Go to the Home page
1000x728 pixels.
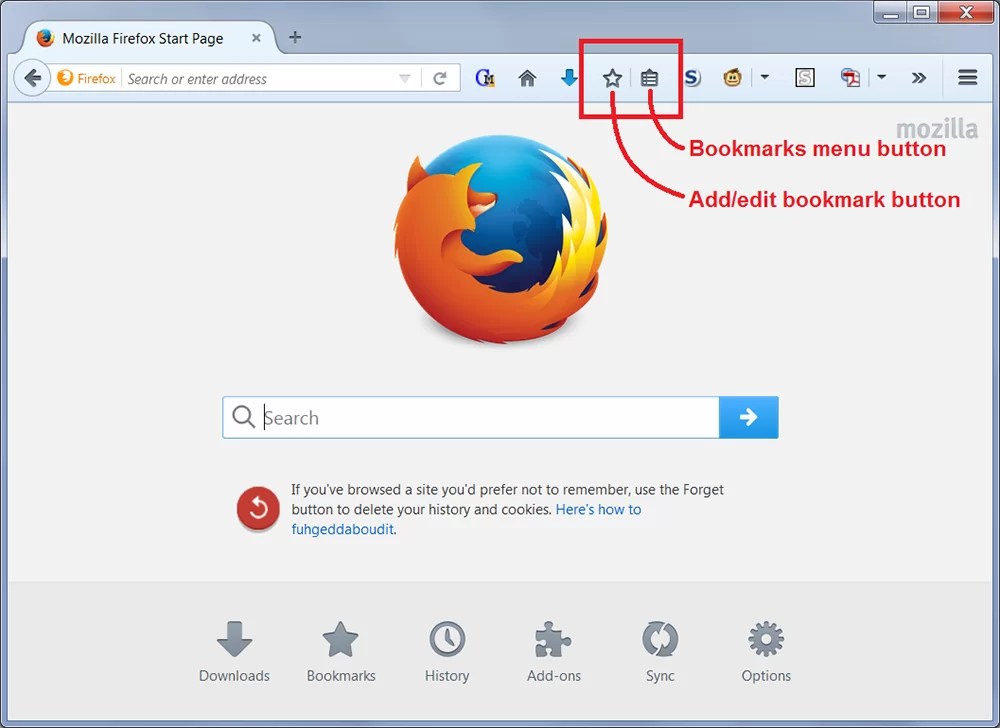(x=527, y=78)
